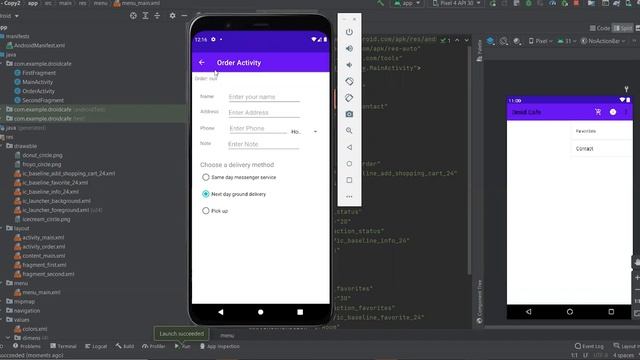Collapse the drawable folder
This screenshot has width=640, height=360.
[2, 146]
